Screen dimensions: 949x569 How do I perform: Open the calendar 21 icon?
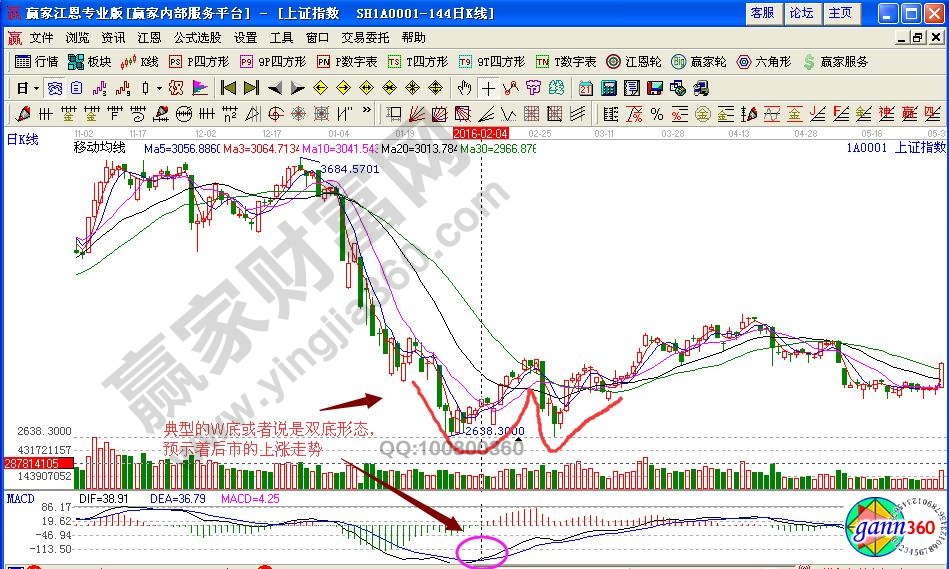(x=585, y=88)
